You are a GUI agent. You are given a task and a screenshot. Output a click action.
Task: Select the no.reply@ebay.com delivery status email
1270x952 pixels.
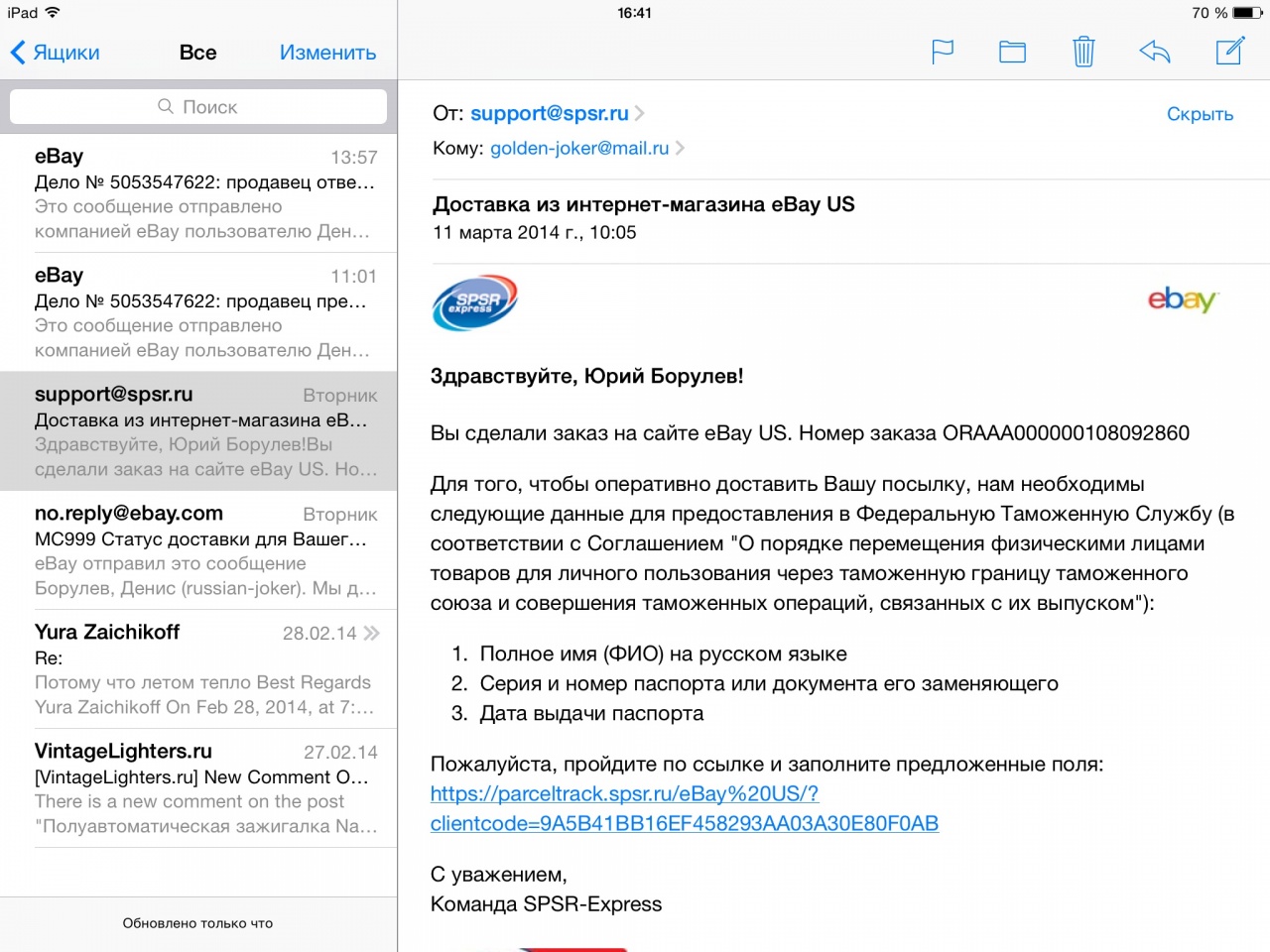click(x=198, y=550)
